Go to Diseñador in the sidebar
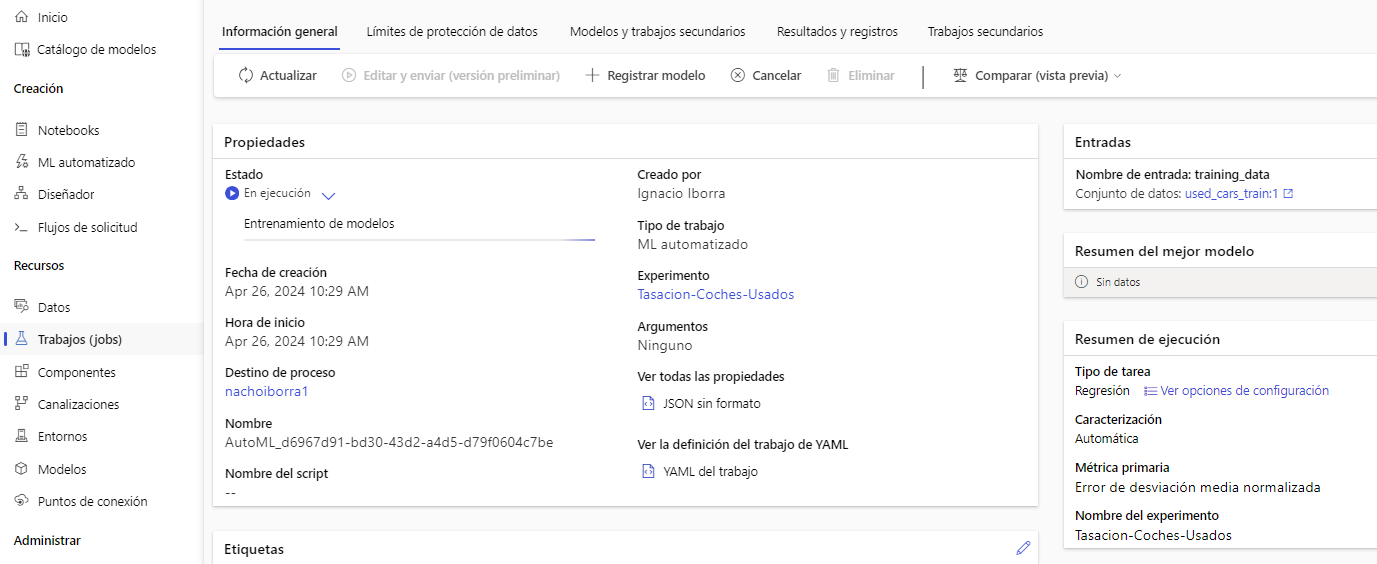This screenshot has width=1377, height=564. click(x=65, y=195)
